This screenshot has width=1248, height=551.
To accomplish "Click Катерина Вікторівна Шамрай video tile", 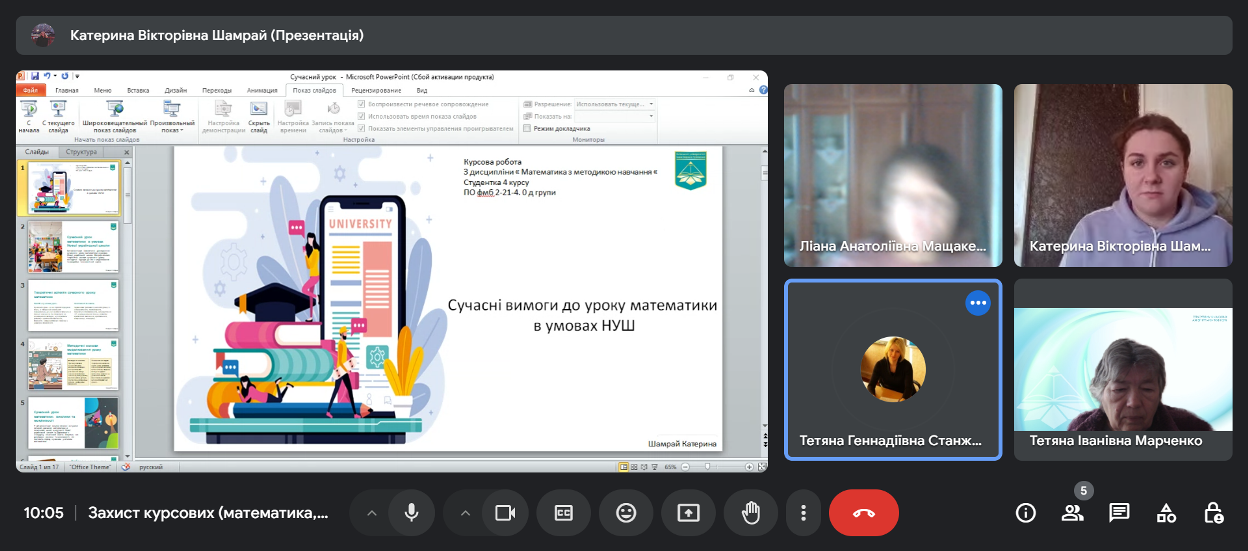I will tap(1122, 175).
